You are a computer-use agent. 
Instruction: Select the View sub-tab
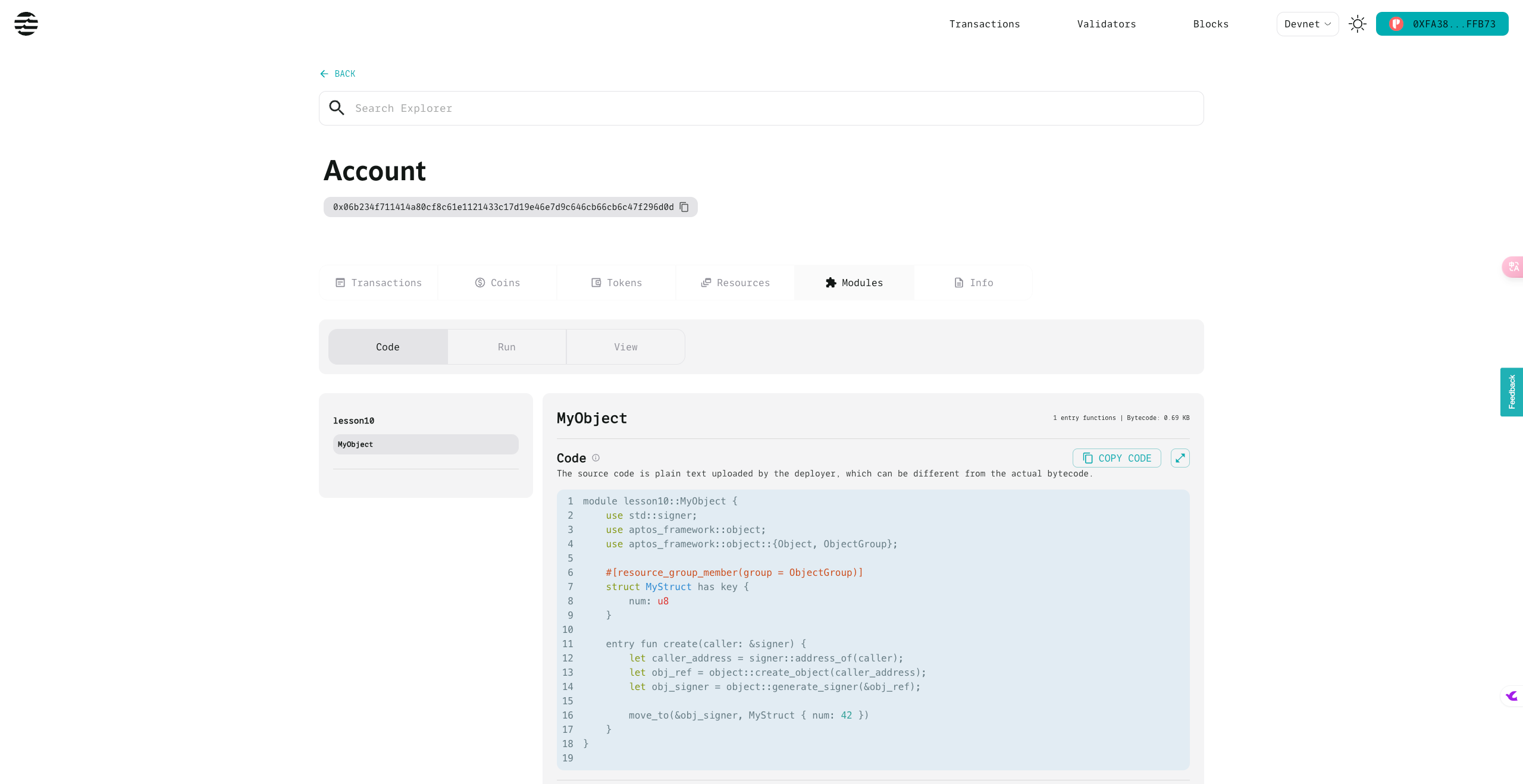click(x=626, y=347)
